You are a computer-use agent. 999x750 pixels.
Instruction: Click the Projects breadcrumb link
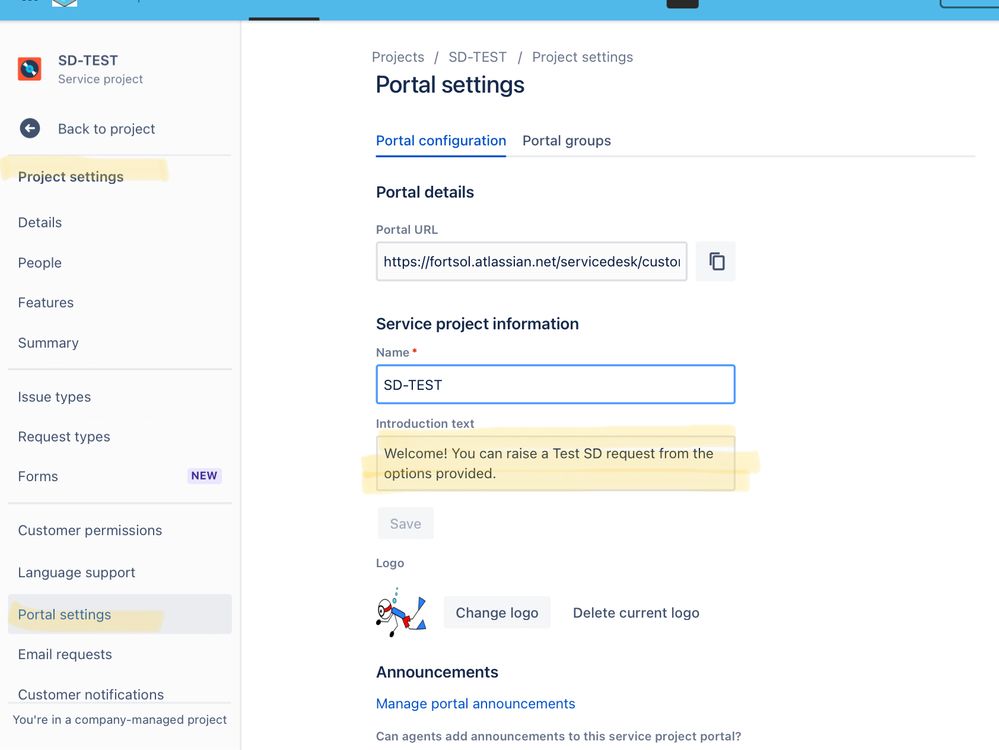pos(398,57)
